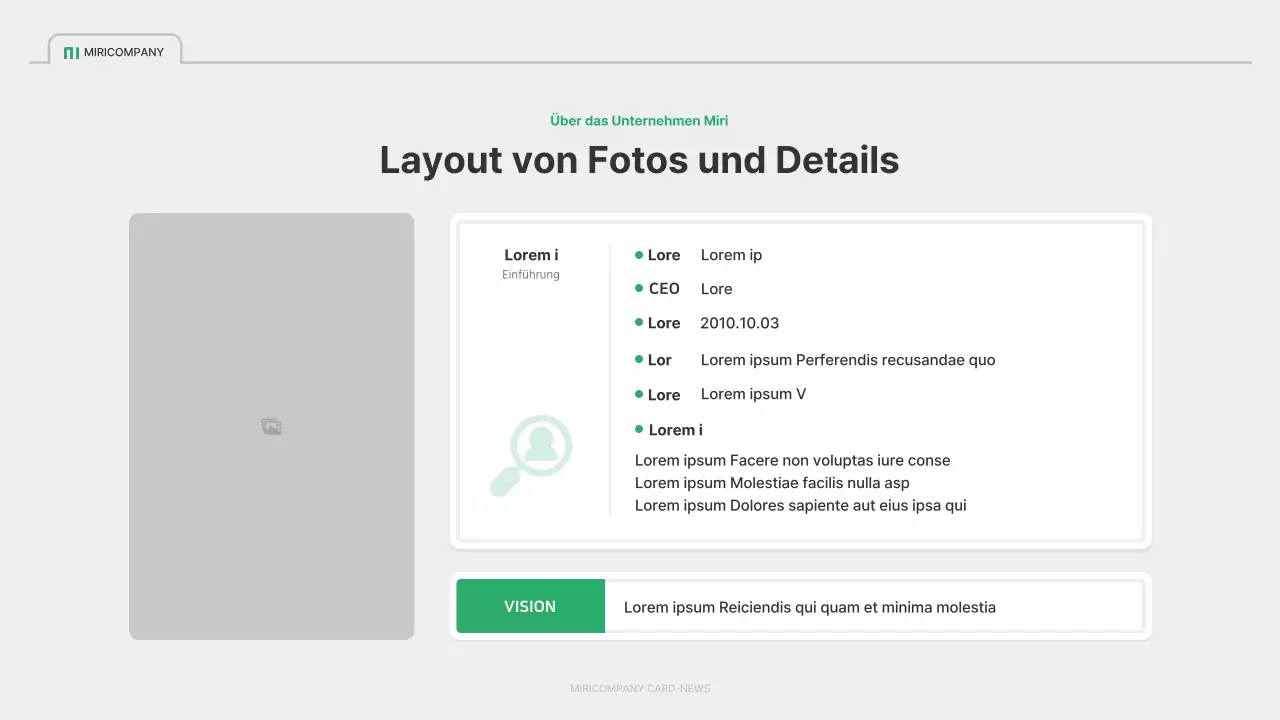
Task: Click the bullet beside the bold Lorem i heading
Action: [638, 429]
